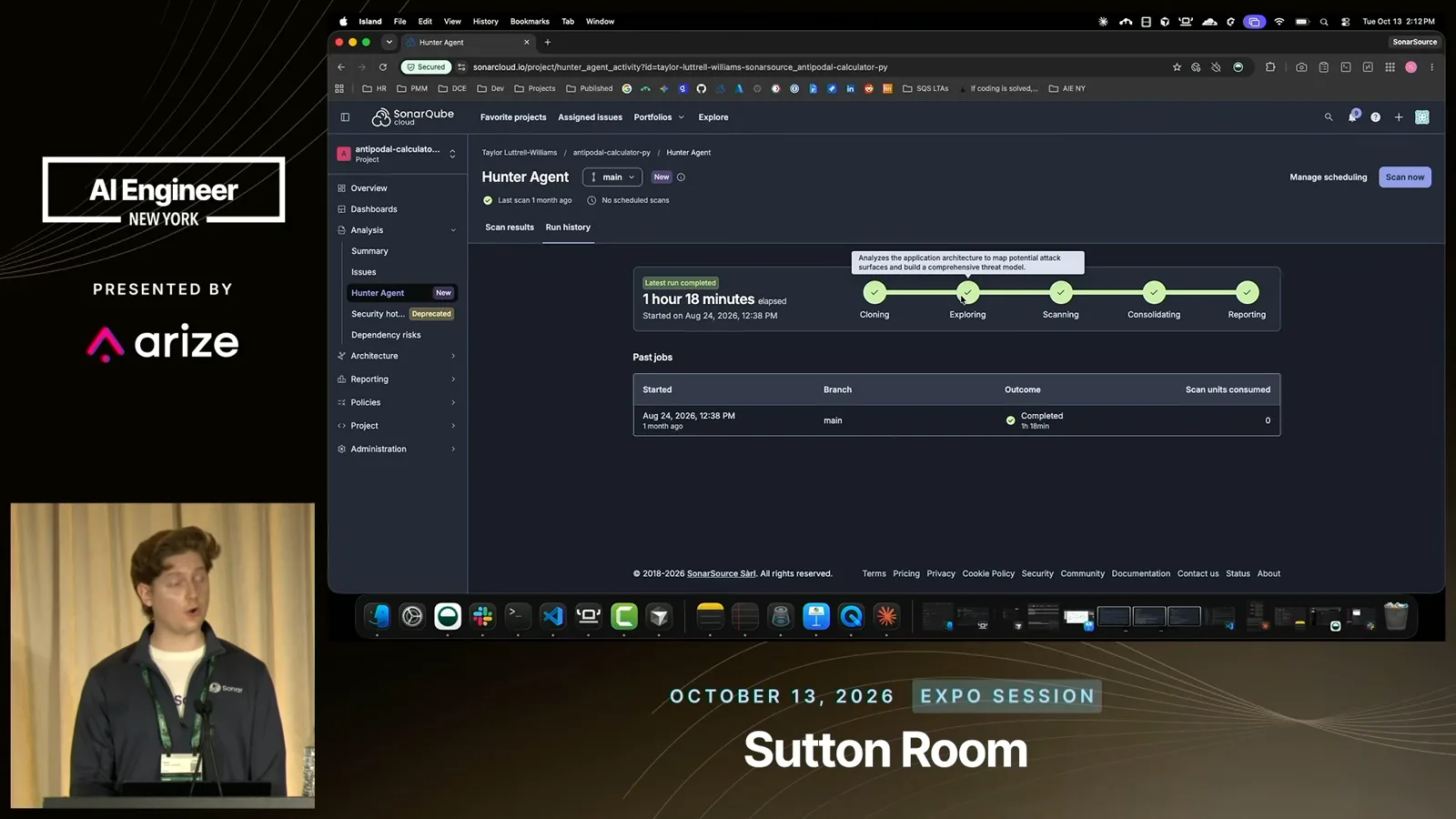The image size is (1456, 819).
Task: Open the Aug 24, 2026 past job row
Action: [956, 420]
